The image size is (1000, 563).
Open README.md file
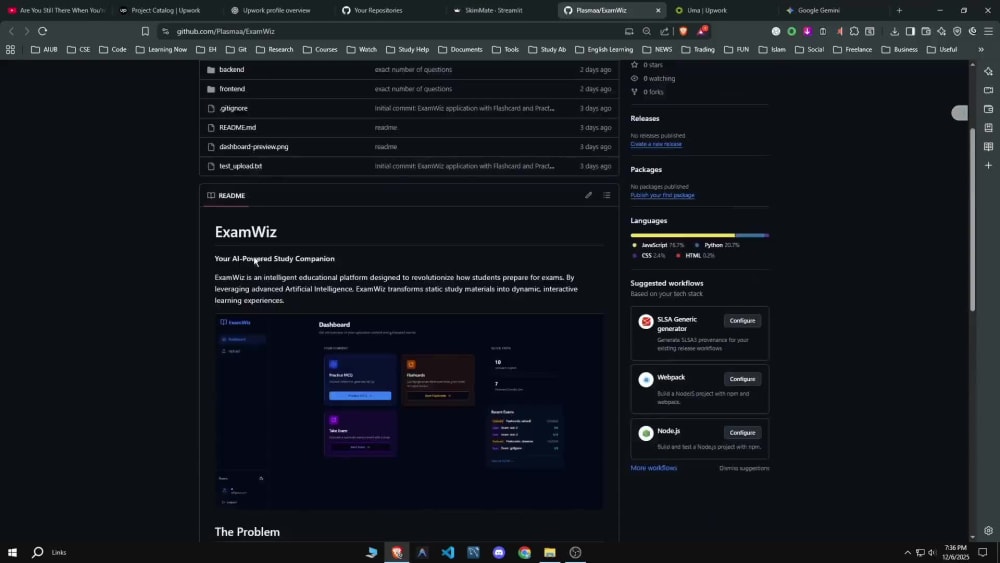237,128
